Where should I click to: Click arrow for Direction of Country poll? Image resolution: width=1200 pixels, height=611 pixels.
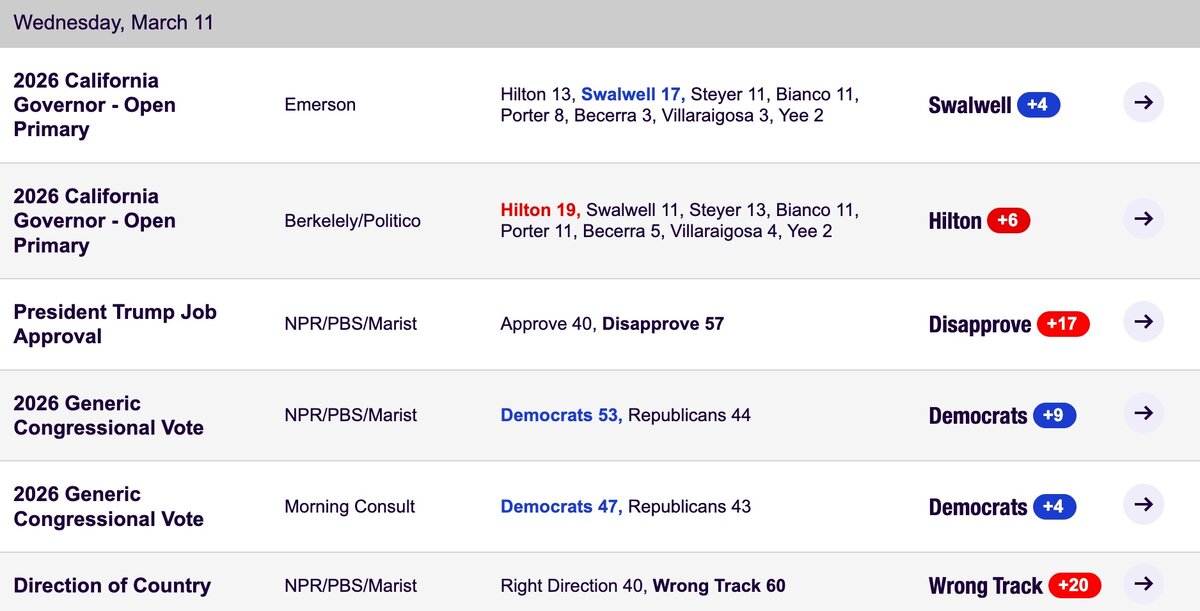pos(1143,584)
